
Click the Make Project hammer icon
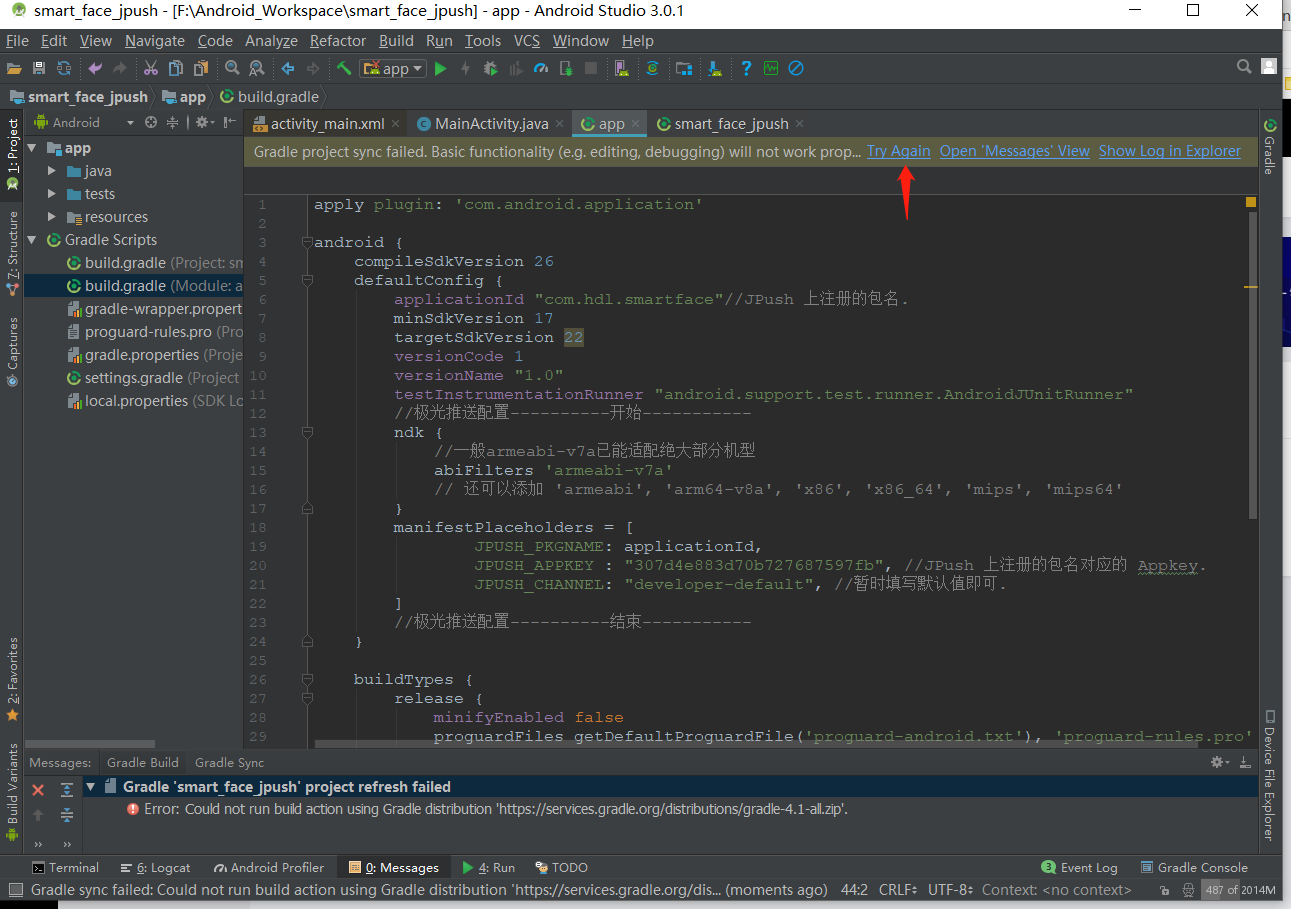344,68
